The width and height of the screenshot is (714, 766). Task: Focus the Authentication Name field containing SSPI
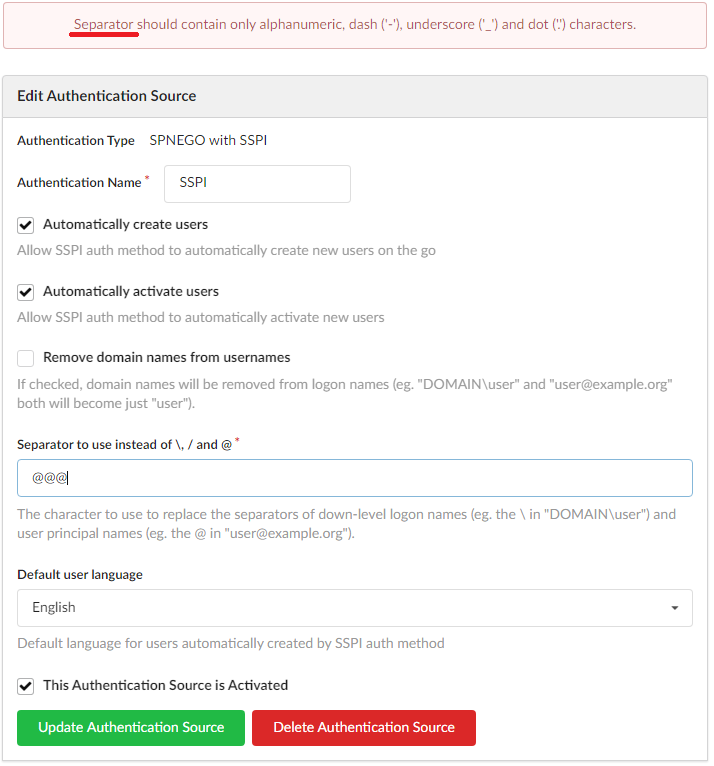(x=257, y=184)
